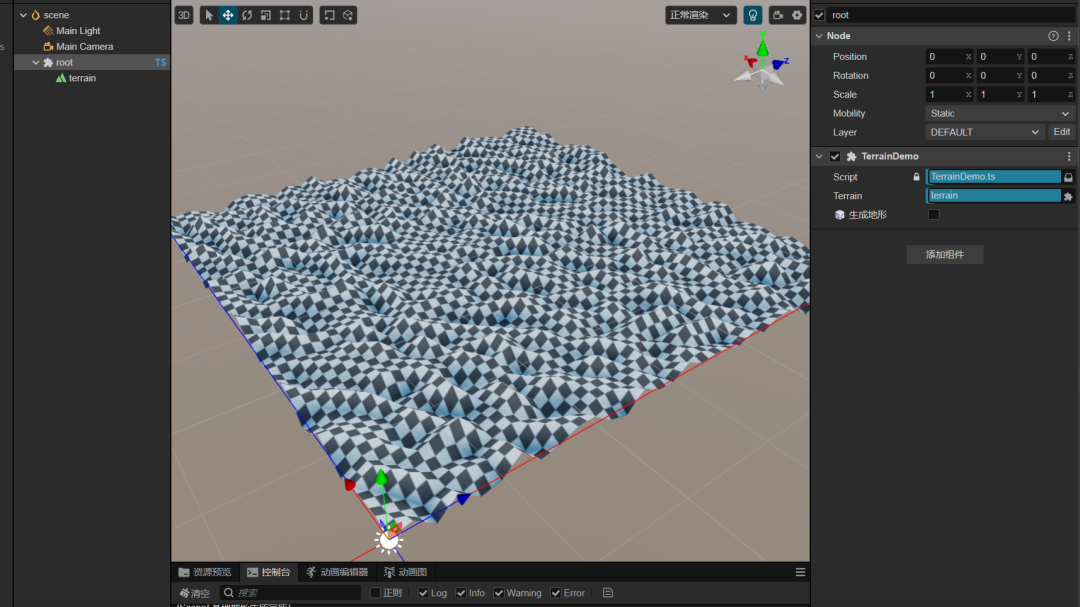Choose the Scale transform tool
This screenshot has height=607, width=1080.
(x=266, y=15)
